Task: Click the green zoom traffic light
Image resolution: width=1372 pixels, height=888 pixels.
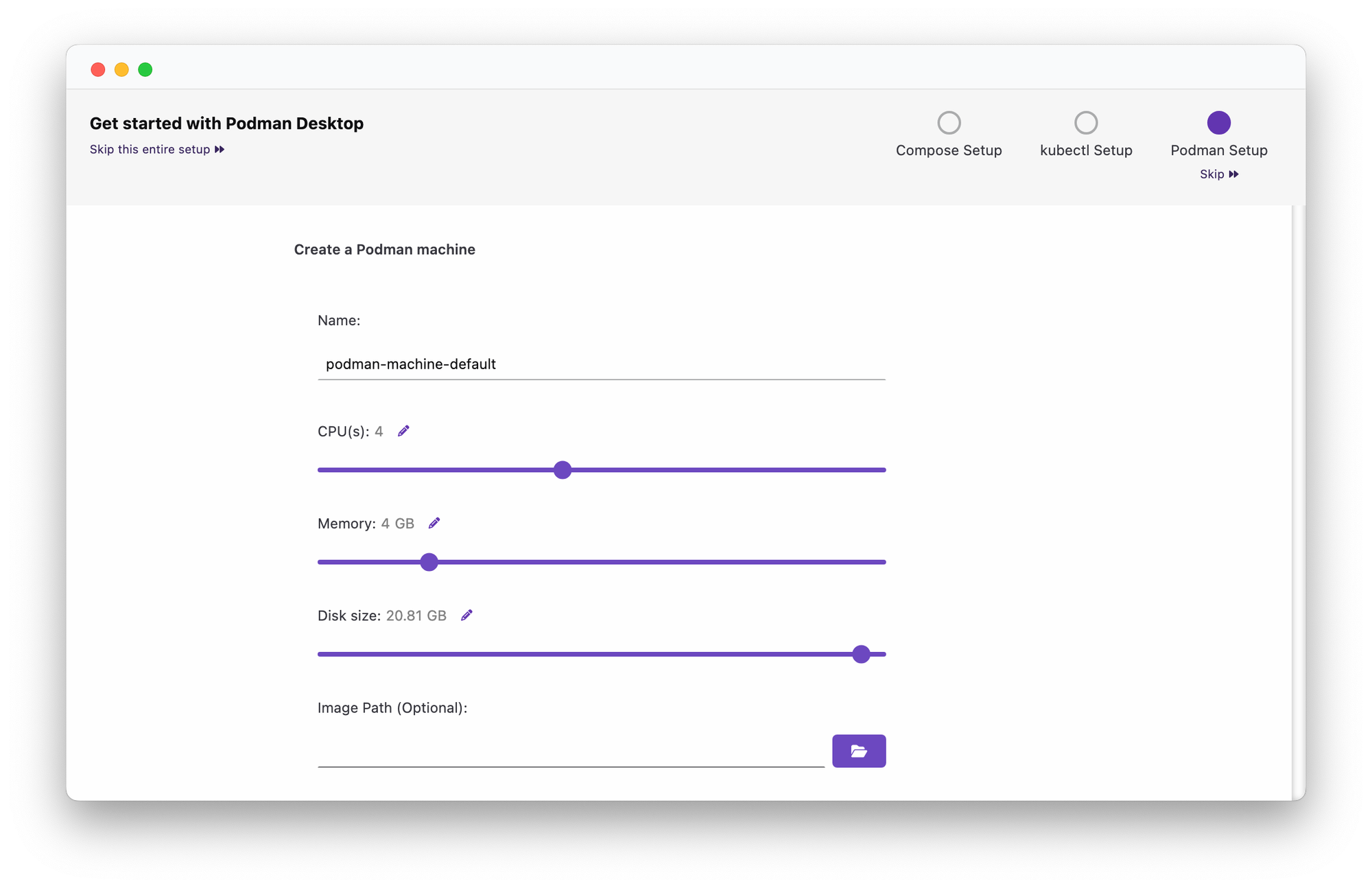Action: click(145, 69)
